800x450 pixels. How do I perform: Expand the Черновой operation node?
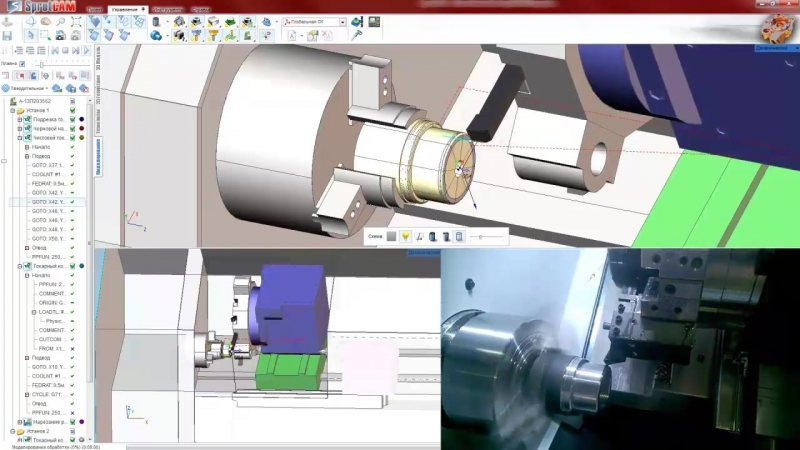[x=20, y=129]
